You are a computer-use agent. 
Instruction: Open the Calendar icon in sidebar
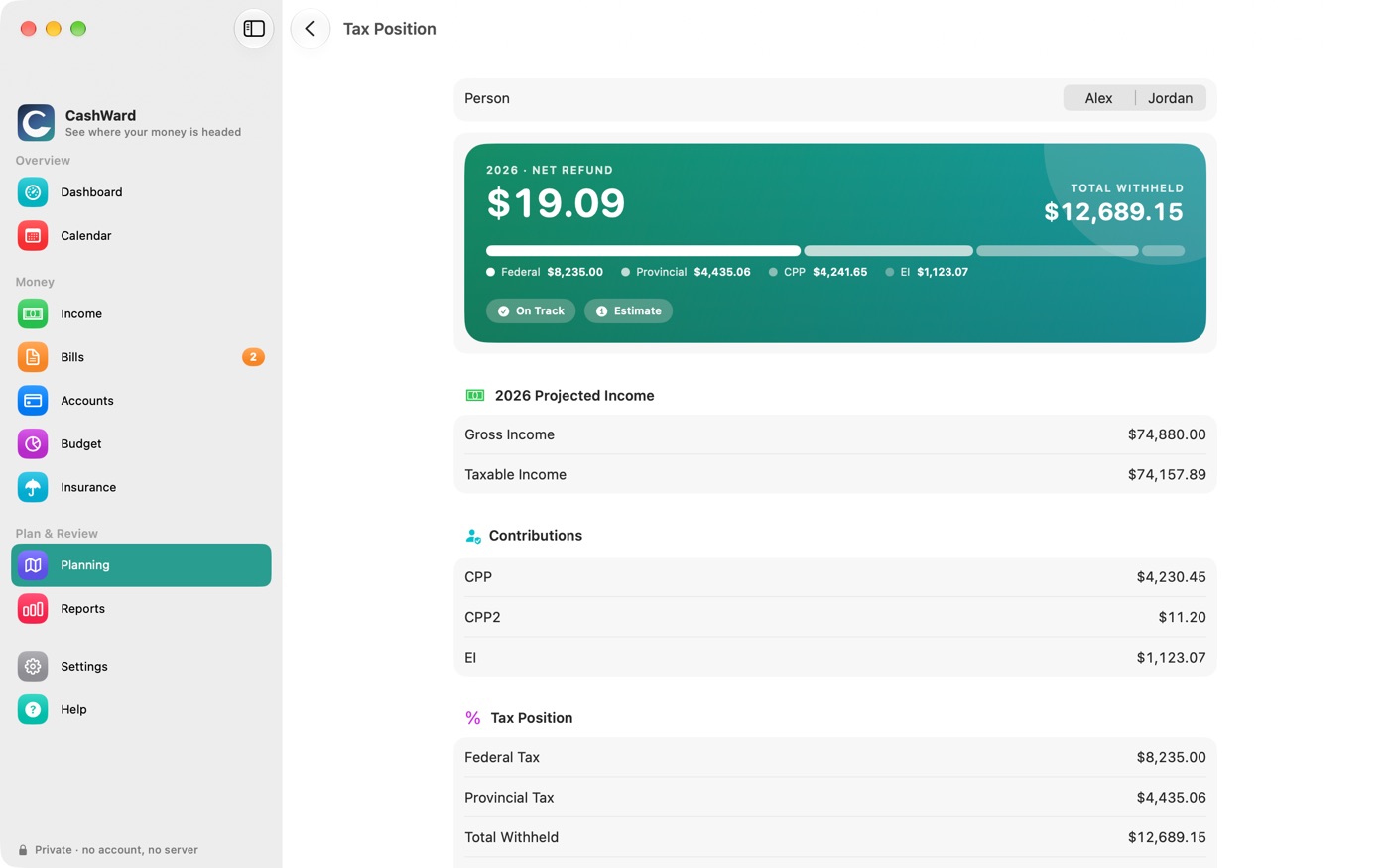33,236
